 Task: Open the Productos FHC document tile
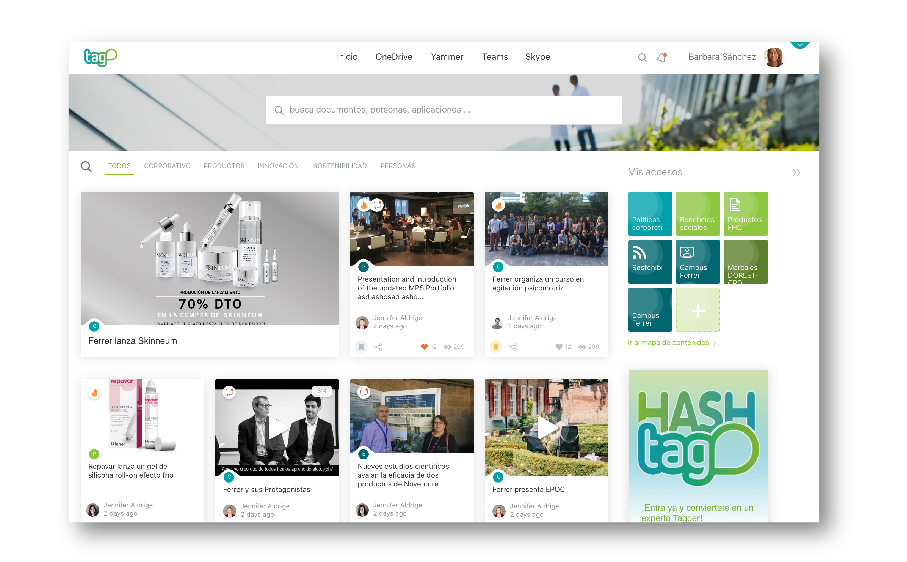[x=746, y=214]
